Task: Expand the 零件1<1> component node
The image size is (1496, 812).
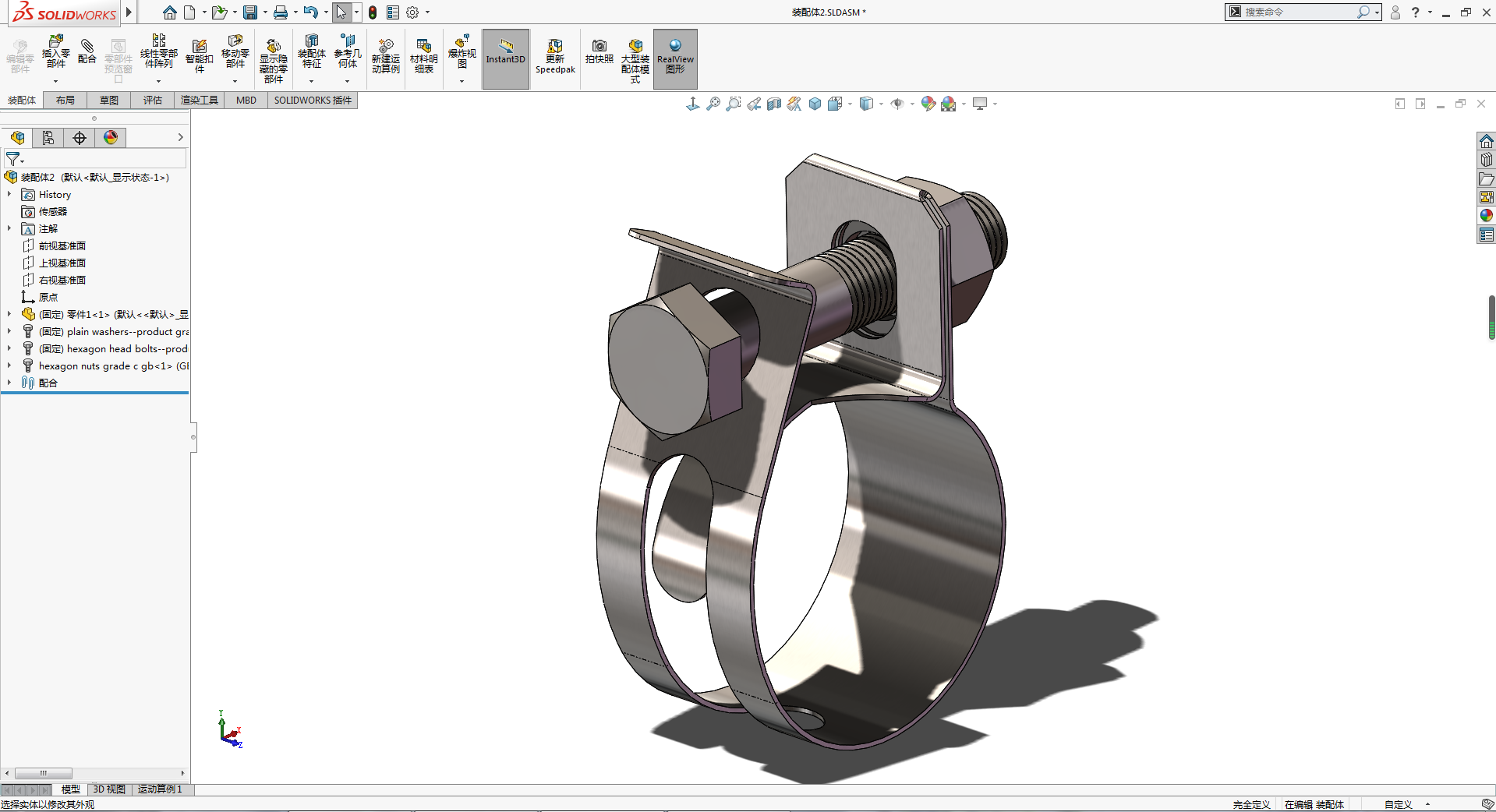Action: tap(9, 314)
